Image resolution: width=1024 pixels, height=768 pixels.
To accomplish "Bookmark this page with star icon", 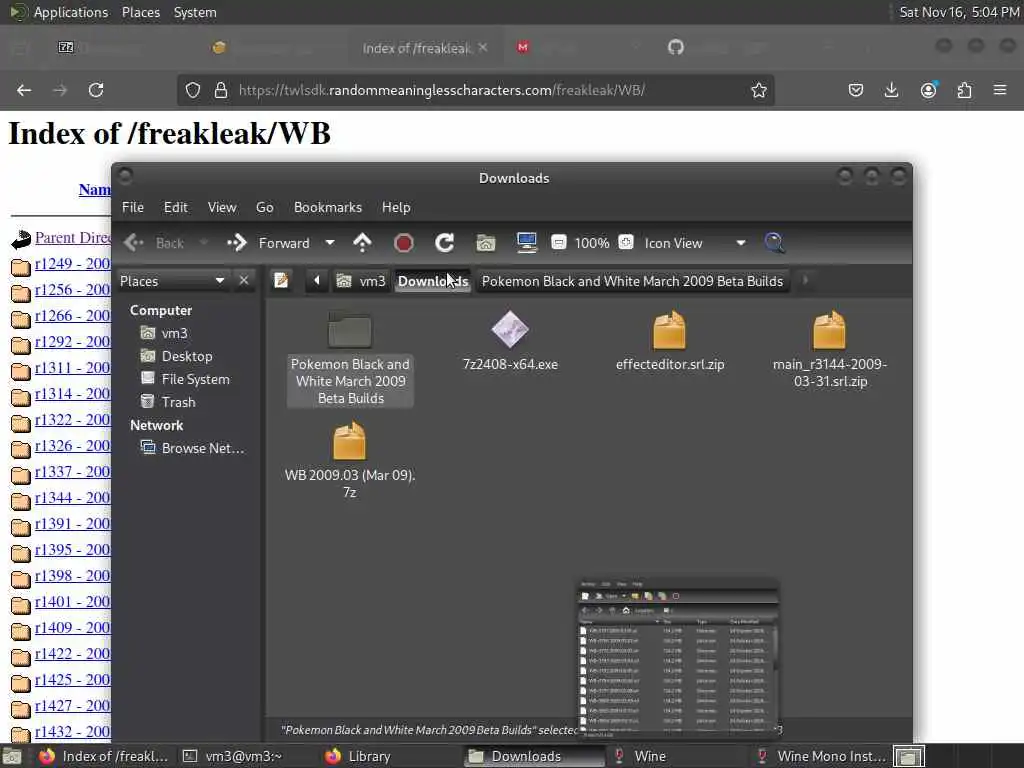I will [x=759, y=90].
